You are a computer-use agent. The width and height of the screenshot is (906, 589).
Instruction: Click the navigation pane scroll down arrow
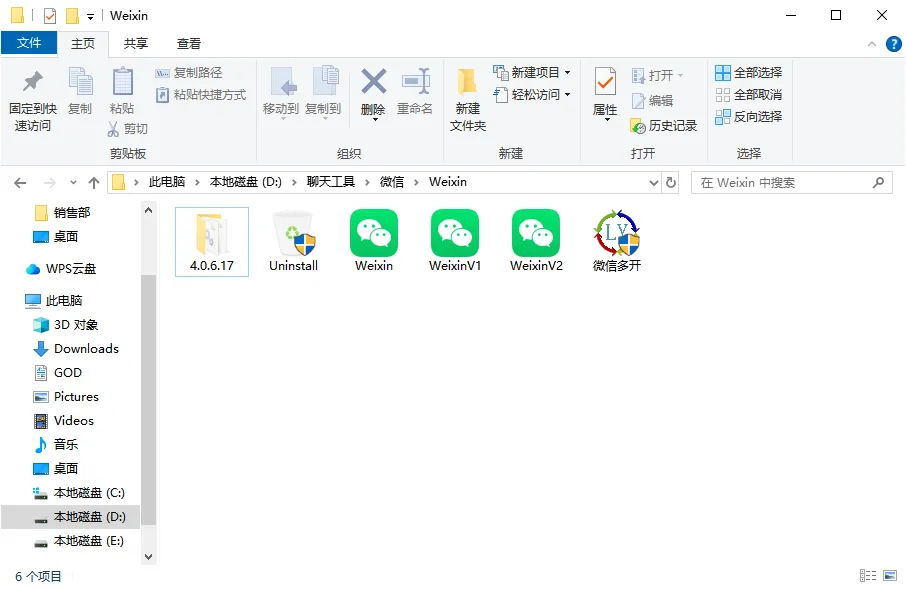[148, 557]
